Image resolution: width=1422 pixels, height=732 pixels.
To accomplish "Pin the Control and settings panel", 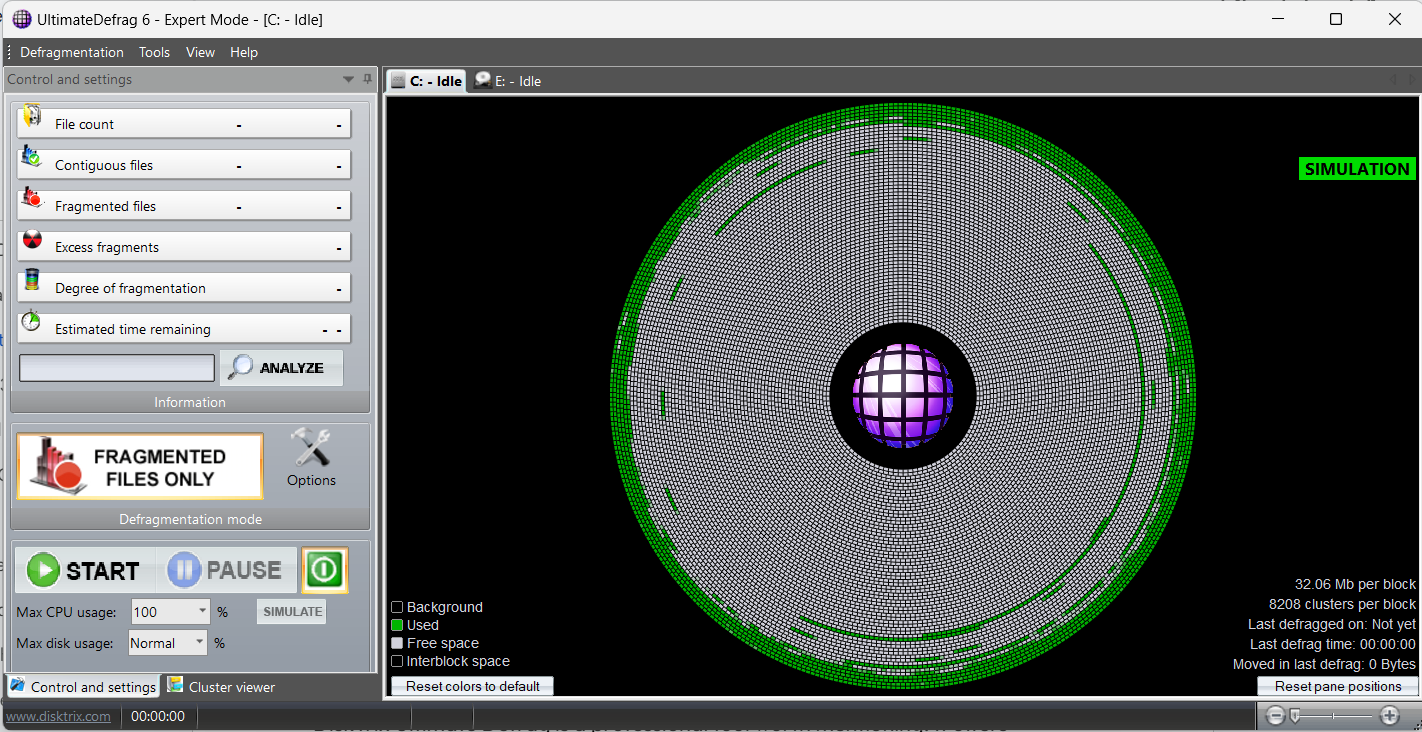I will [x=367, y=79].
